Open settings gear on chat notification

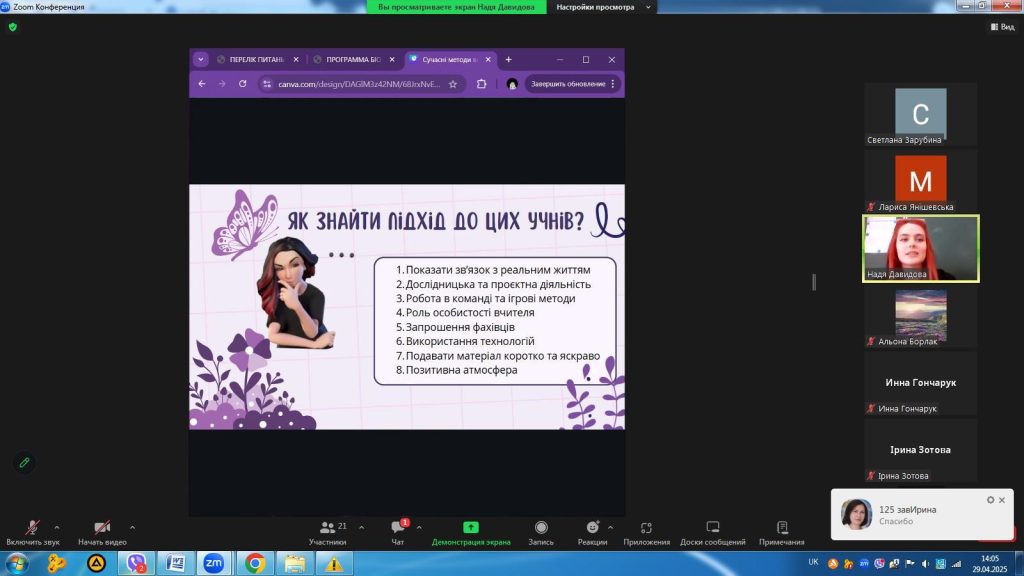pos(990,500)
